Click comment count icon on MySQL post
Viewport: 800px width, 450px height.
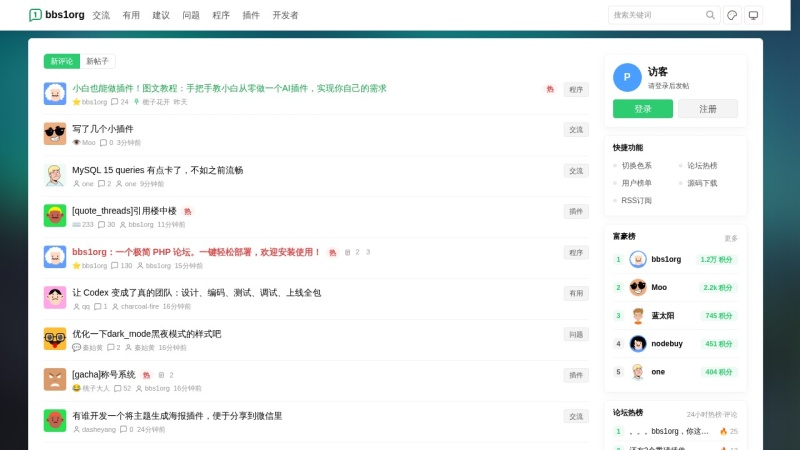[101, 184]
